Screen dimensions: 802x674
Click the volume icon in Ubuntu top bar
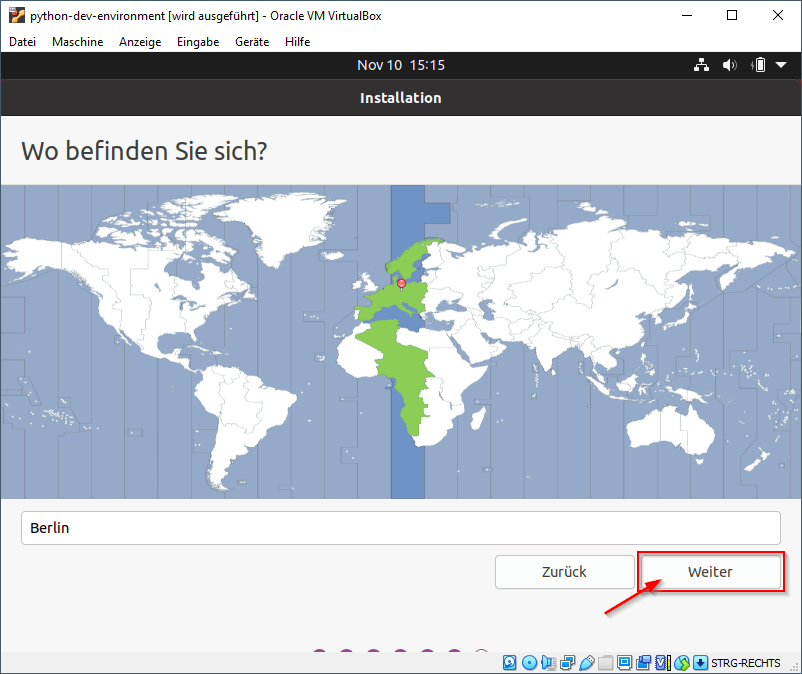click(728, 64)
